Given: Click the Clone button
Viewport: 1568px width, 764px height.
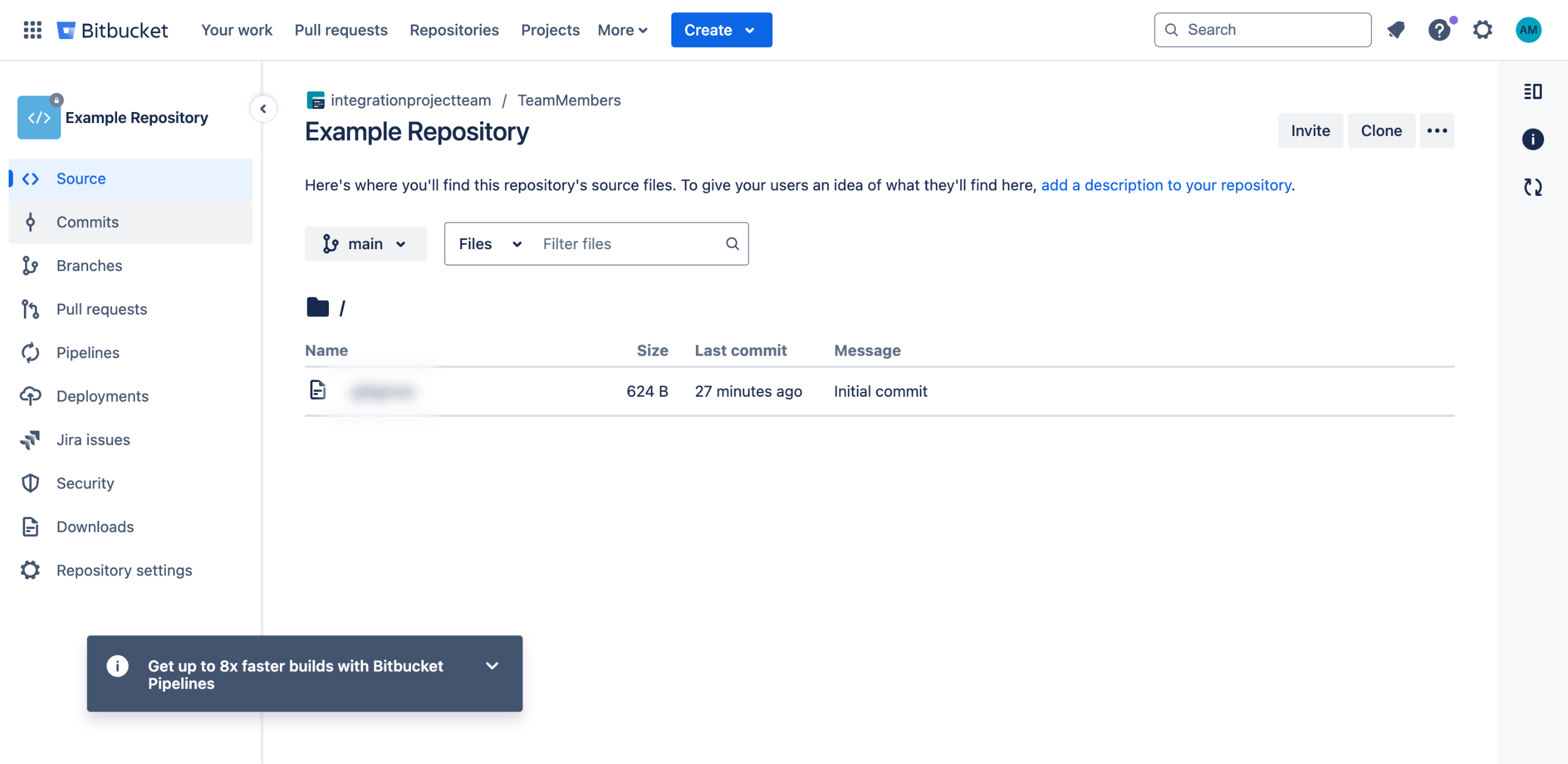Looking at the screenshot, I should coord(1381,131).
